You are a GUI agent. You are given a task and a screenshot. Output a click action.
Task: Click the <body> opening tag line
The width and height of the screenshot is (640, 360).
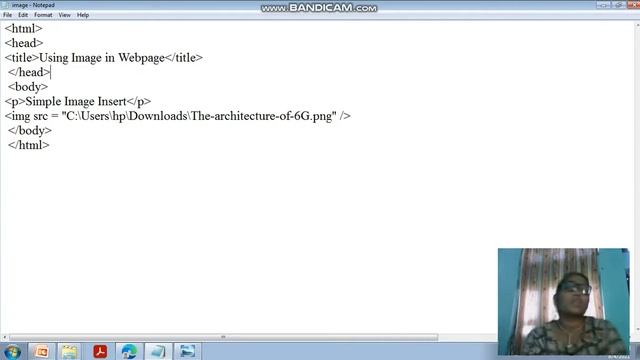[x=28, y=87]
